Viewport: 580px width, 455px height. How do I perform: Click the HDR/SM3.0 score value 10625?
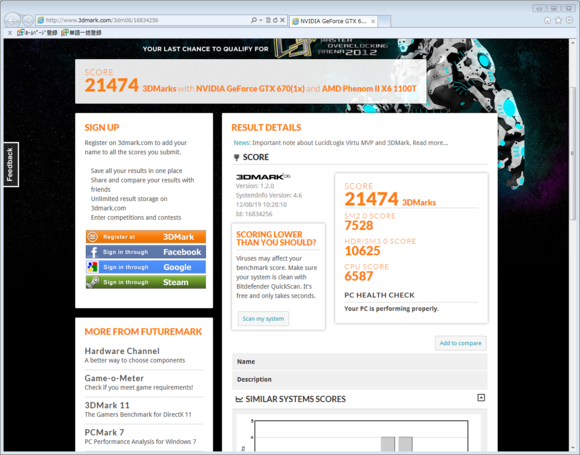pos(362,251)
